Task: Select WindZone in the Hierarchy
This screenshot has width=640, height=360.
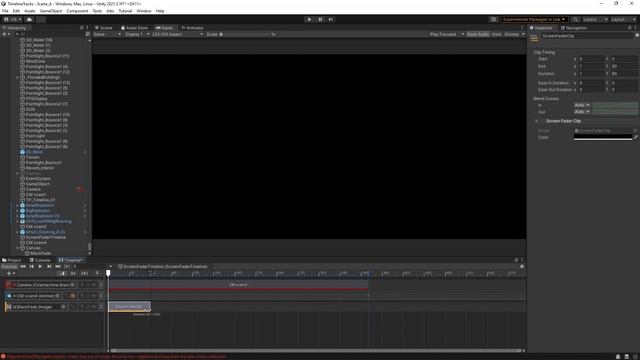Action: 35,61
